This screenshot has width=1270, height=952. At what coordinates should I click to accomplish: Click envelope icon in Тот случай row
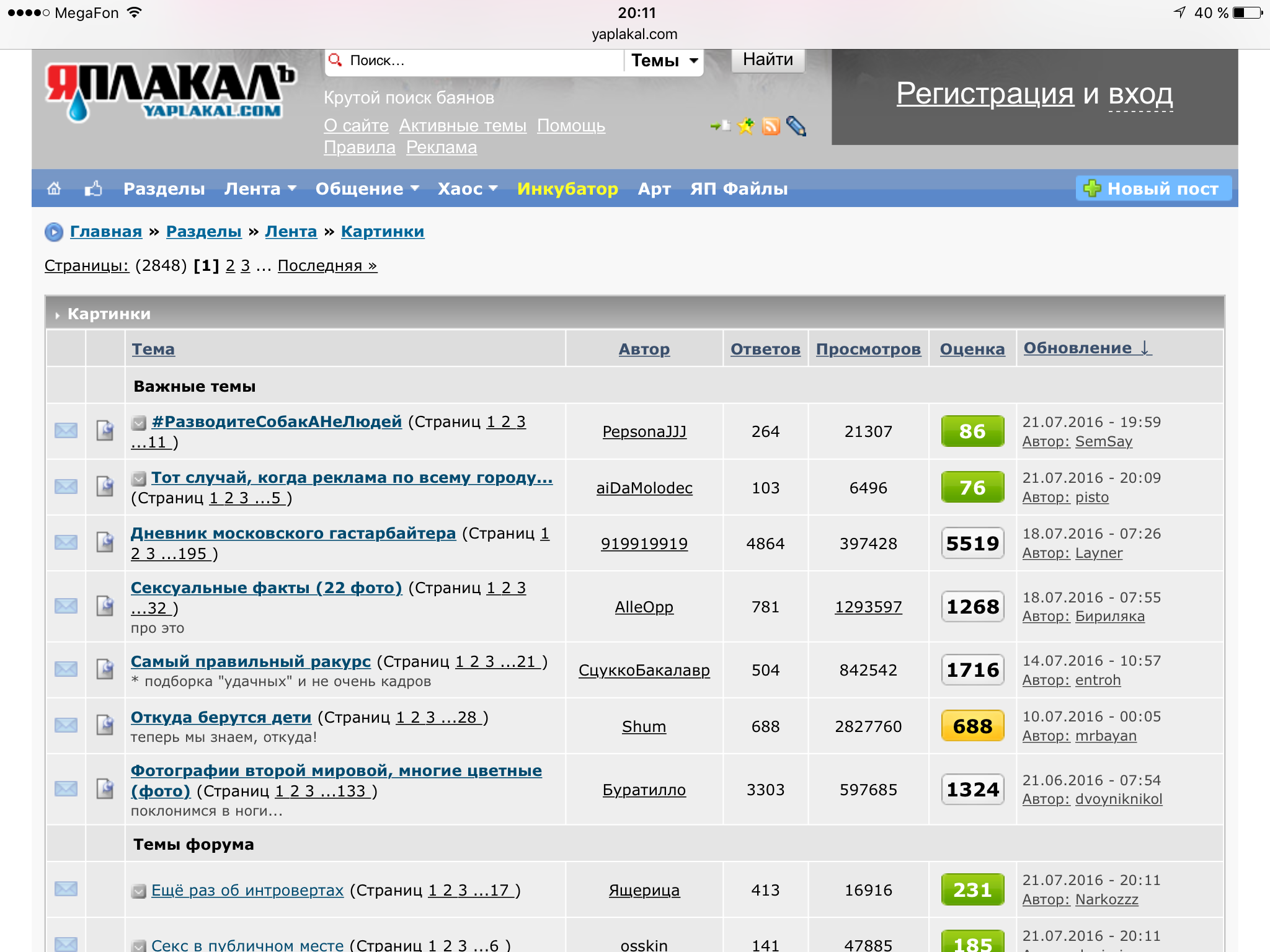coord(66,487)
